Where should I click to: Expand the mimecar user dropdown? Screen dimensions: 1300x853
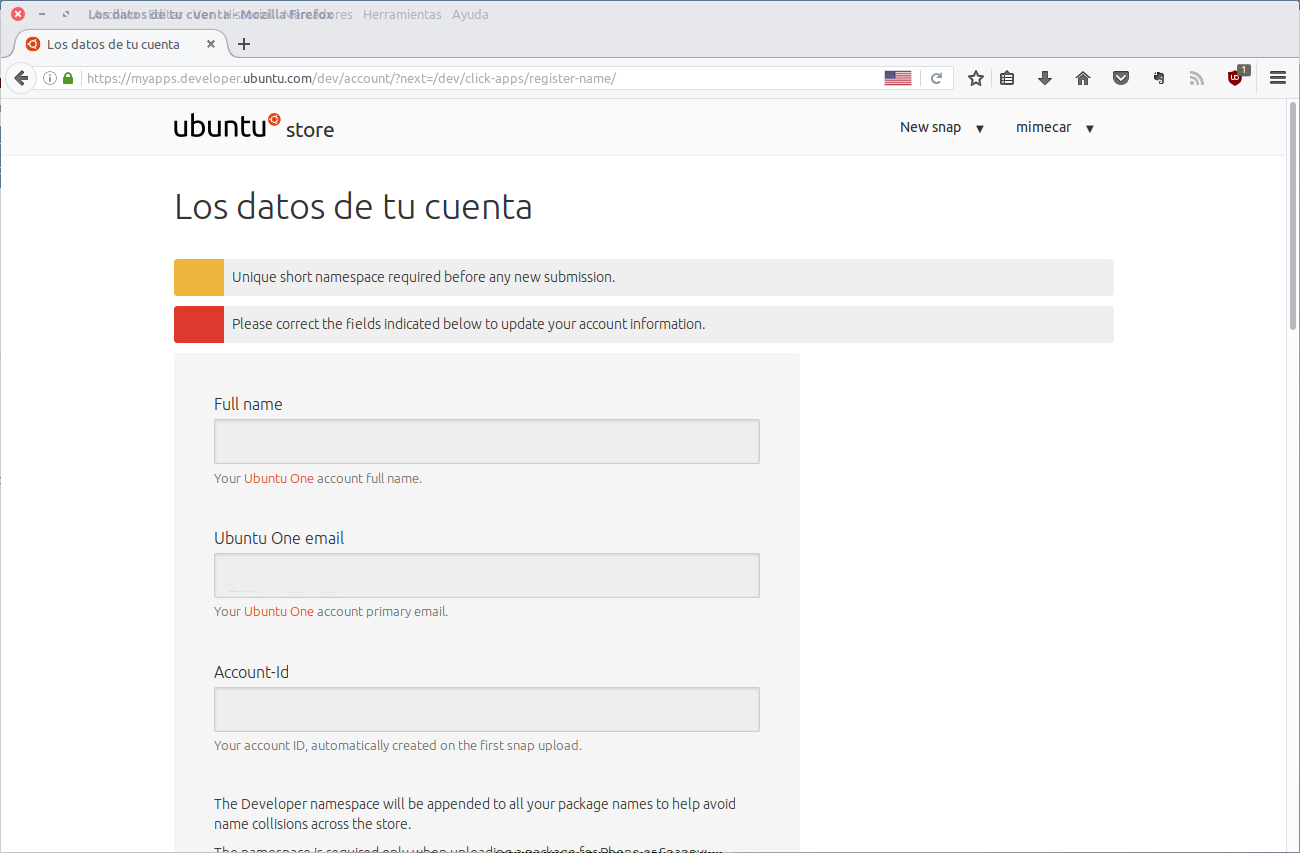[x=1055, y=127]
